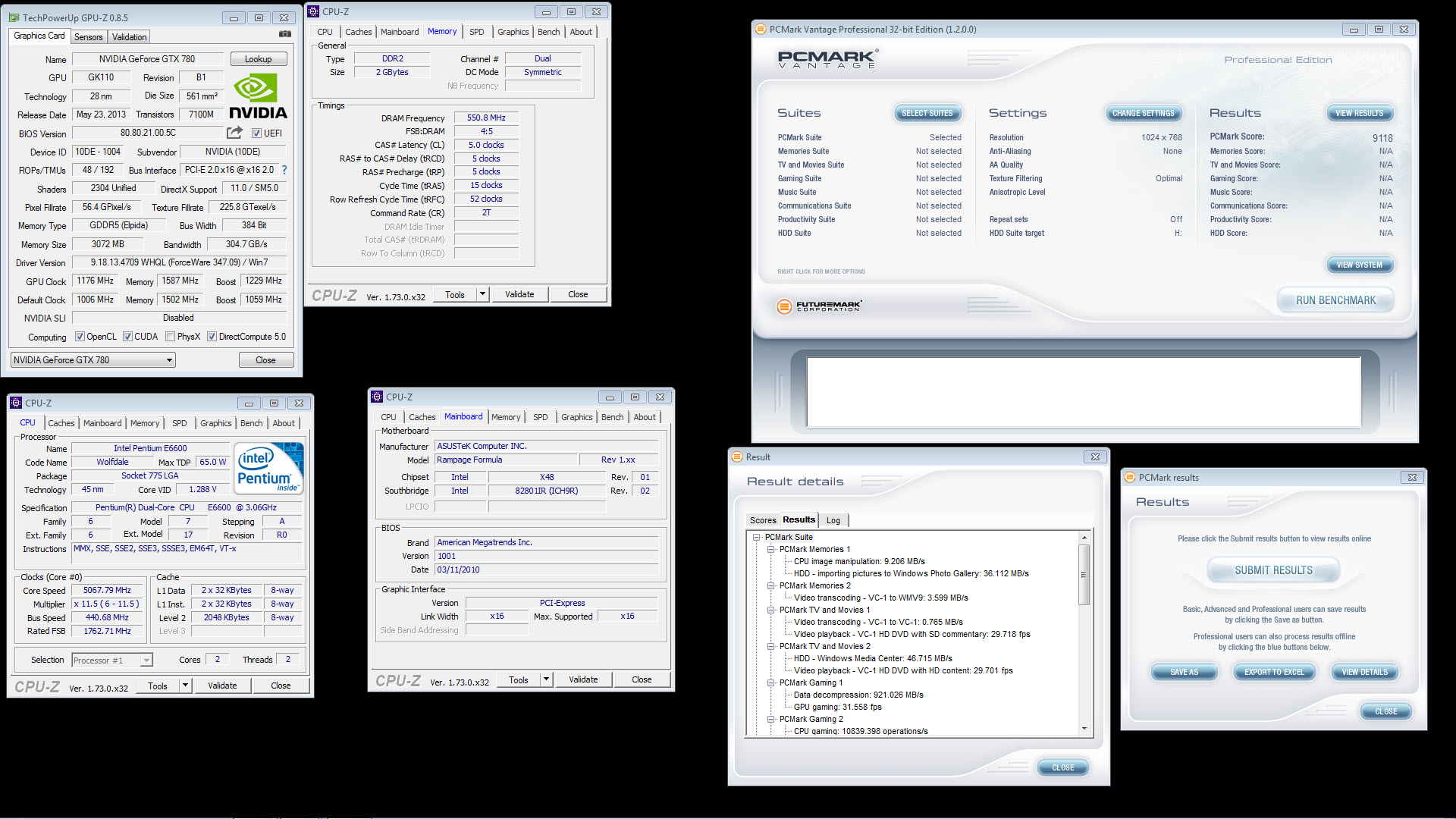Minimize the GPU-Z window
1456x819 pixels.
tap(234, 17)
